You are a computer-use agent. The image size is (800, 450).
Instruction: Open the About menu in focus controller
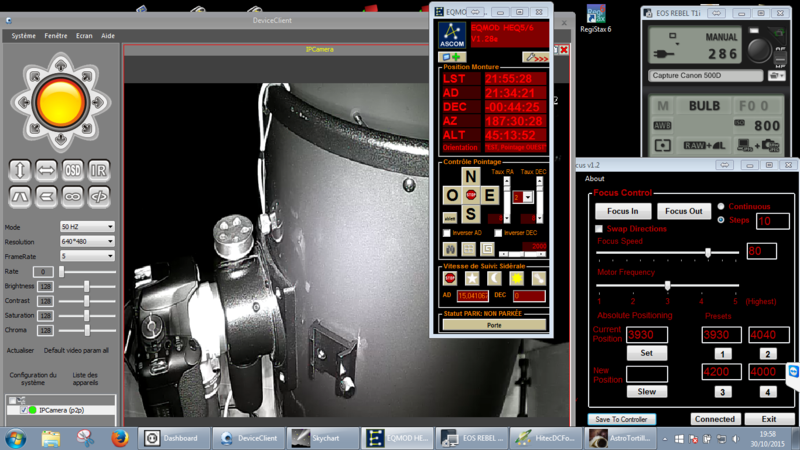click(x=594, y=179)
